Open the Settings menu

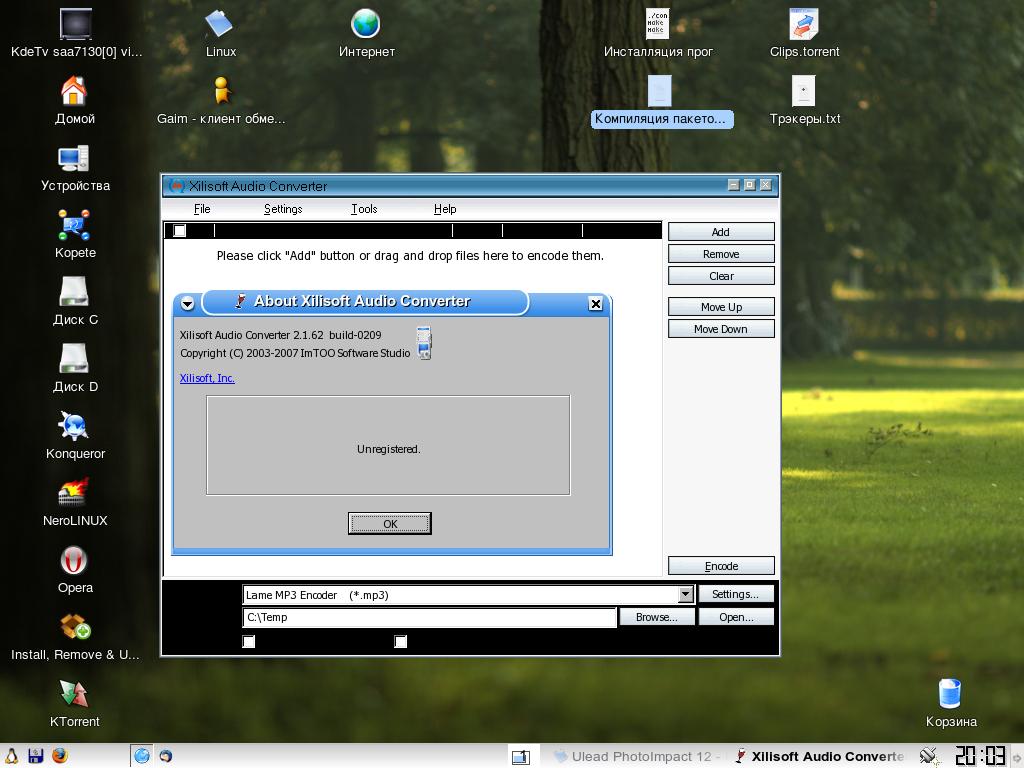coord(283,209)
